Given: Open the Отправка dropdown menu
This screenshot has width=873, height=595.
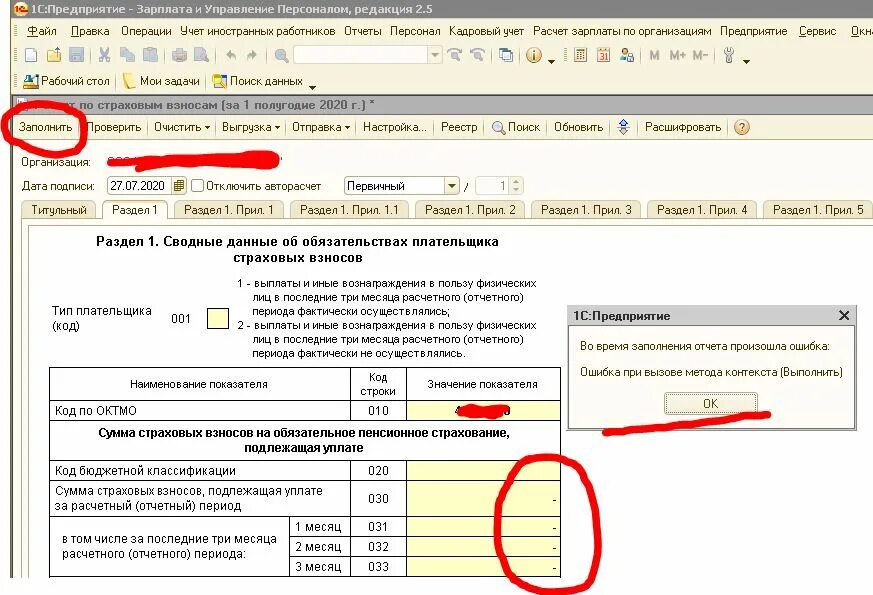Looking at the screenshot, I should tap(321, 127).
